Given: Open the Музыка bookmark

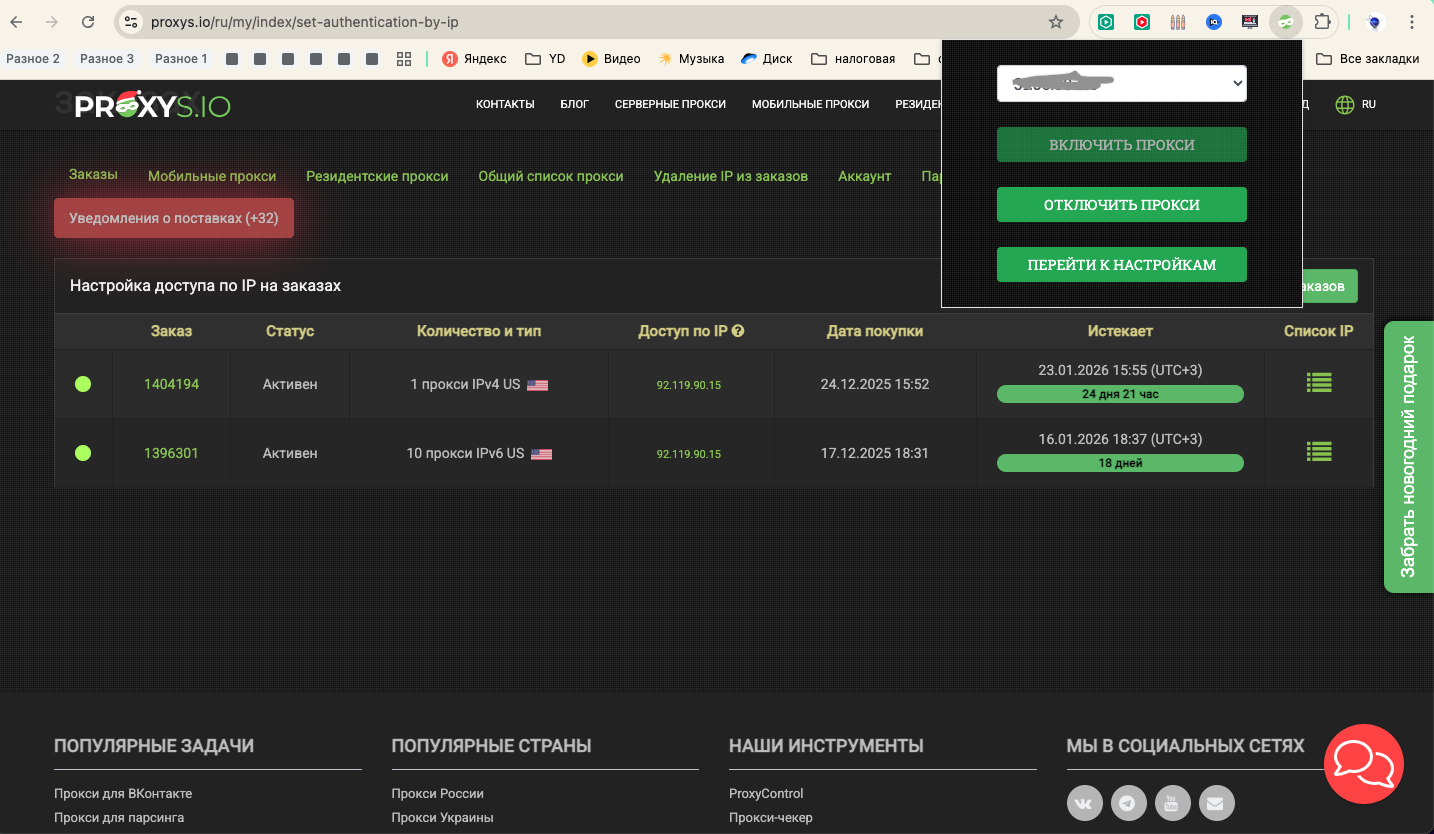Looking at the screenshot, I should pyautogui.click(x=690, y=59).
